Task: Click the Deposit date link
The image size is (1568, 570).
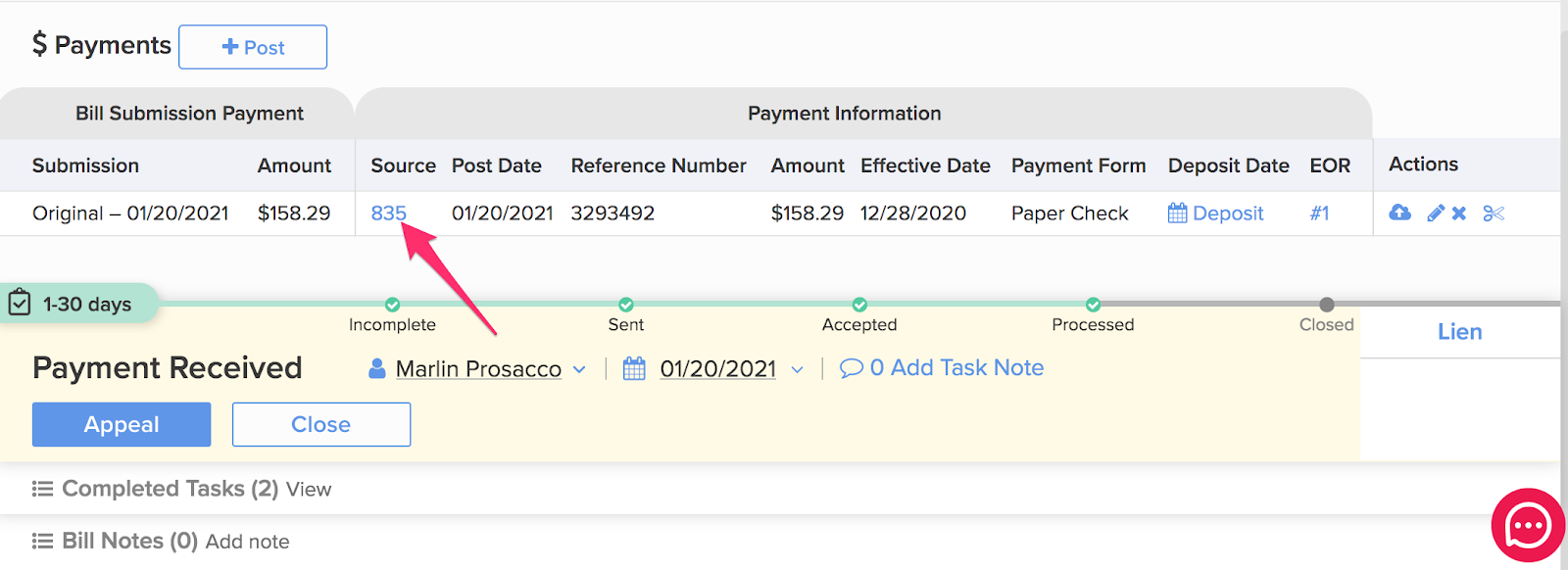Action: point(1227,213)
